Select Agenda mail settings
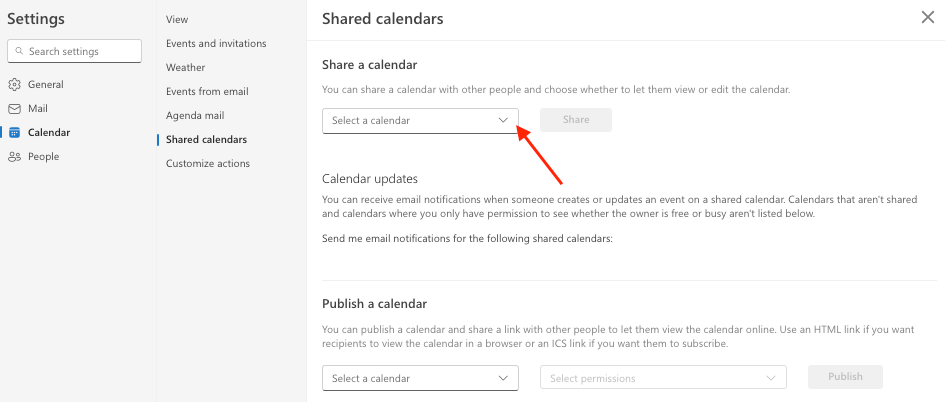Screen dimensions: 945x402 point(195,115)
